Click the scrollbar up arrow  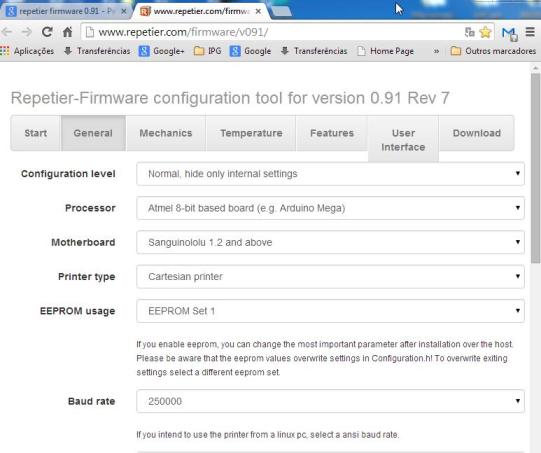click(x=535, y=68)
